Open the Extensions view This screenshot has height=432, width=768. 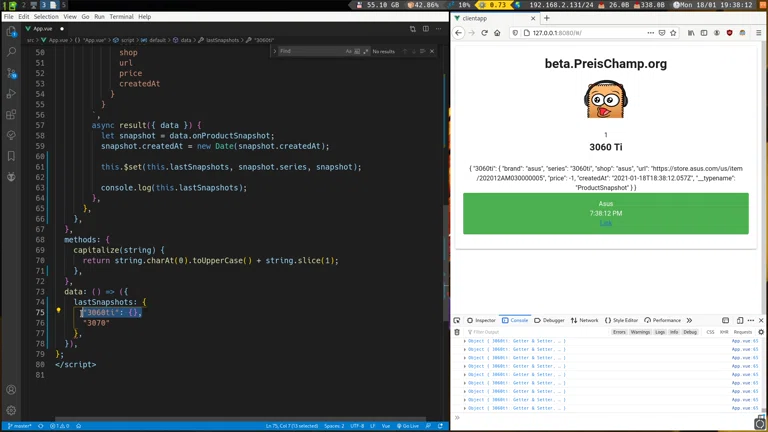coord(11,115)
